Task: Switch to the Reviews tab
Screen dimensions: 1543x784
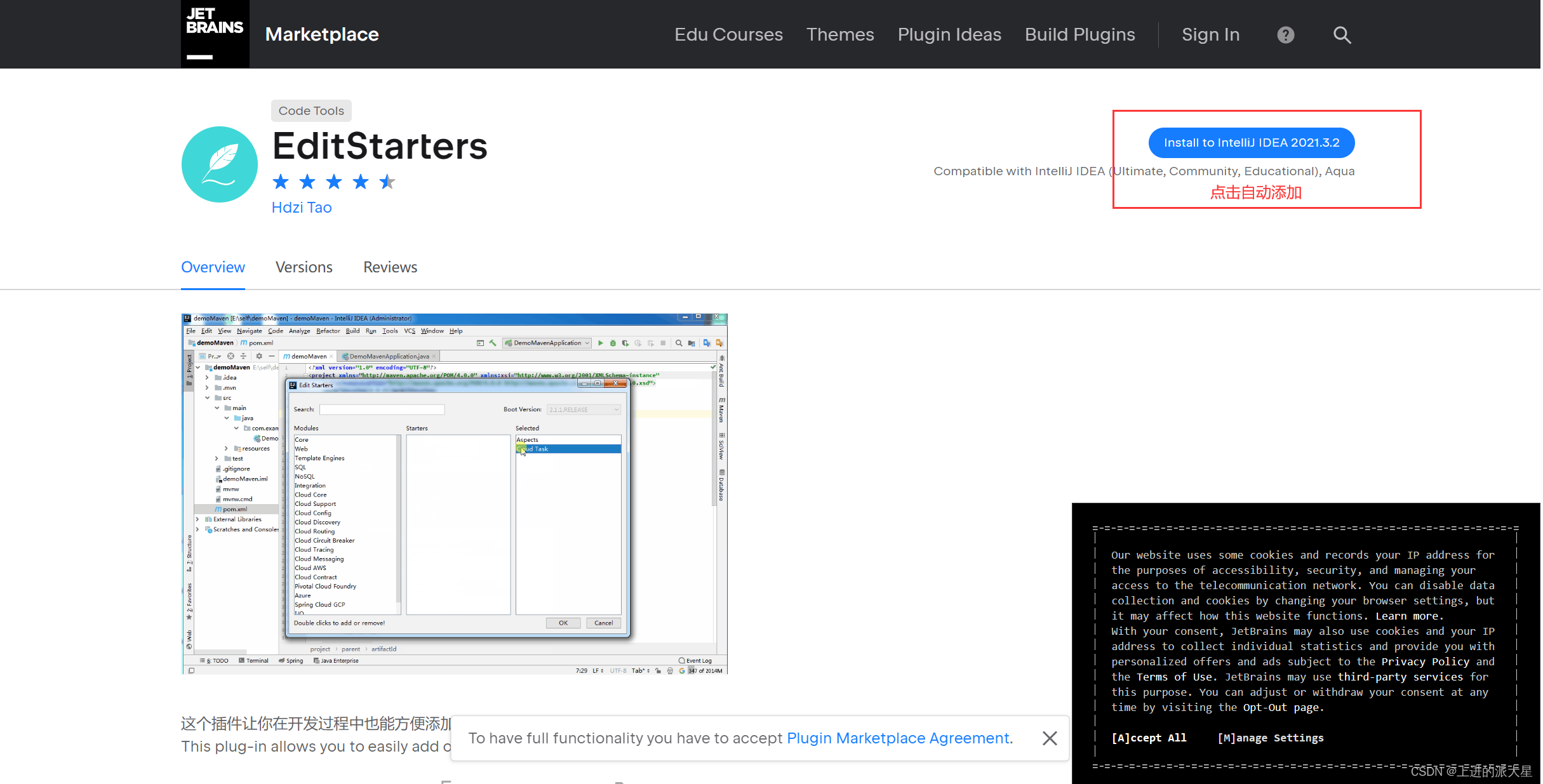Action: coord(390,267)
